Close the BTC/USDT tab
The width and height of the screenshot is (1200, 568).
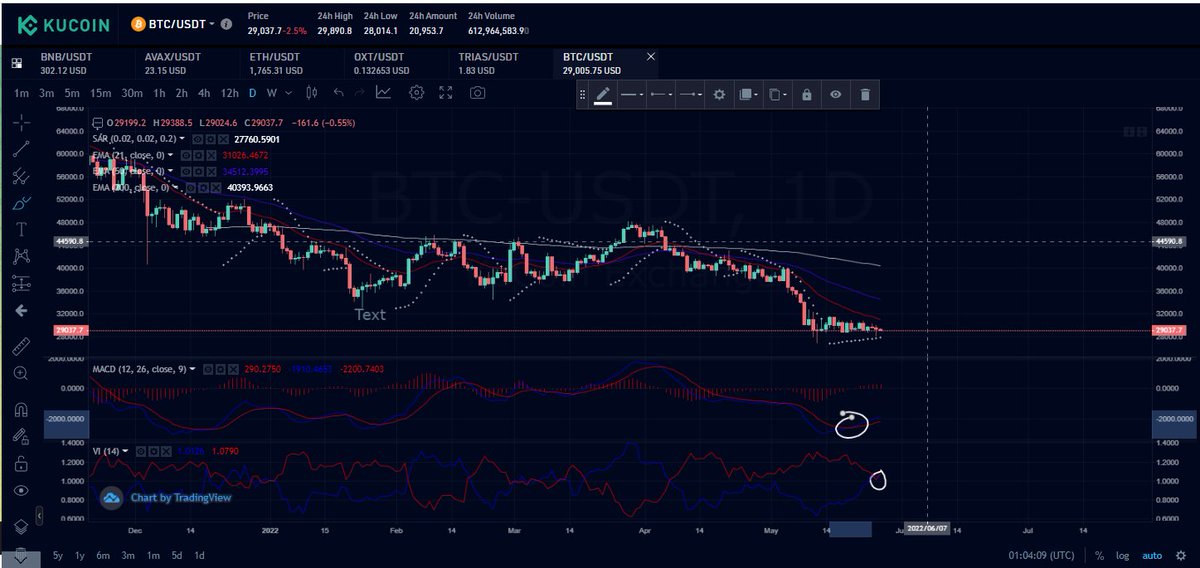pyautogui.click(x=652, y=57)
